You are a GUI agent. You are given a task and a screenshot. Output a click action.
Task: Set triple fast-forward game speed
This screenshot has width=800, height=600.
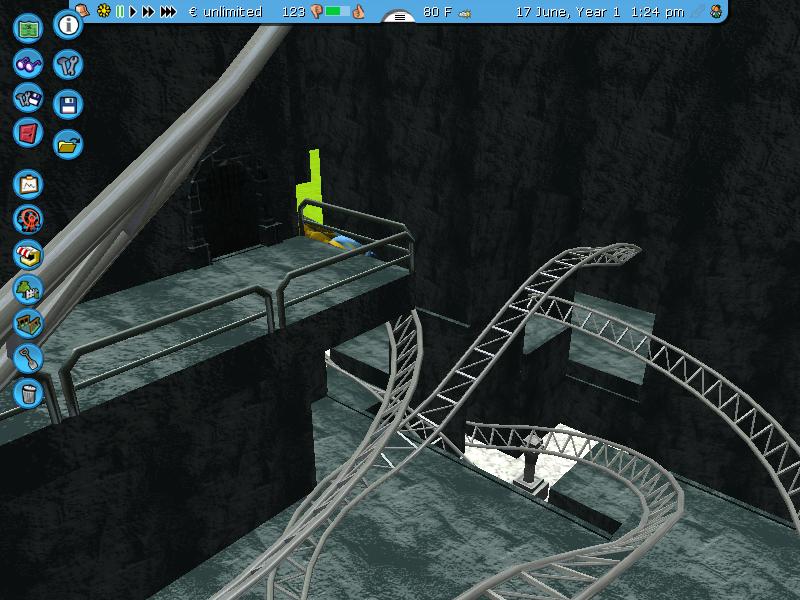168,11
